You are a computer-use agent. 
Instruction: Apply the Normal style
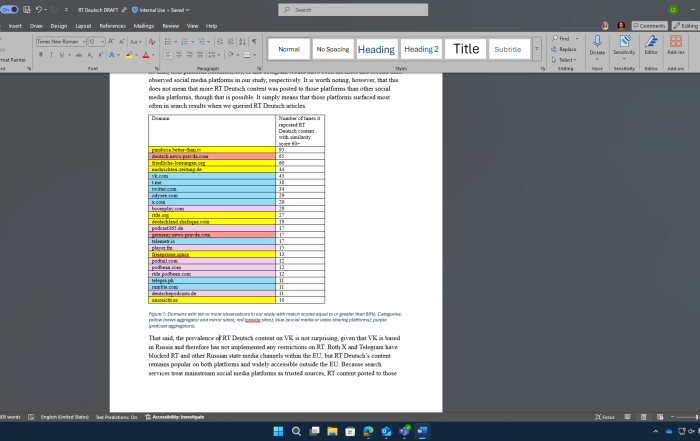coord(289,49)
